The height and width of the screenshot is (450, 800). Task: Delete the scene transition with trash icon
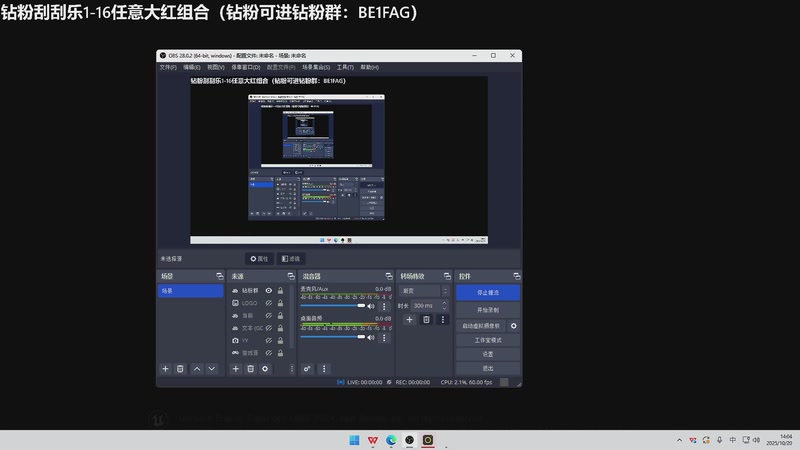(426, 320)
